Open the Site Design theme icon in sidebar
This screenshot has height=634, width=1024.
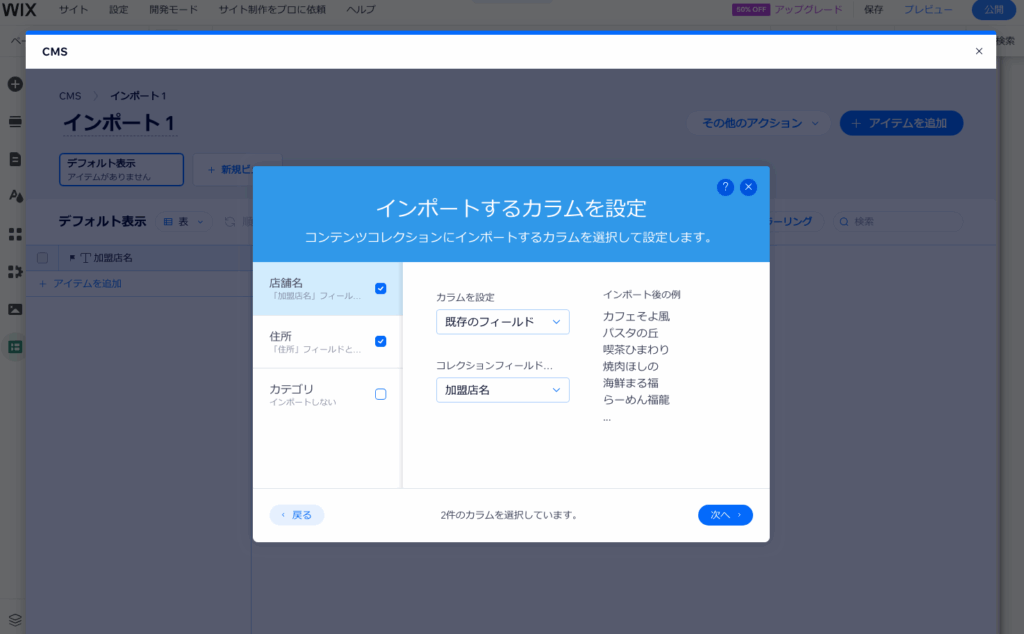tap(14, 196)
